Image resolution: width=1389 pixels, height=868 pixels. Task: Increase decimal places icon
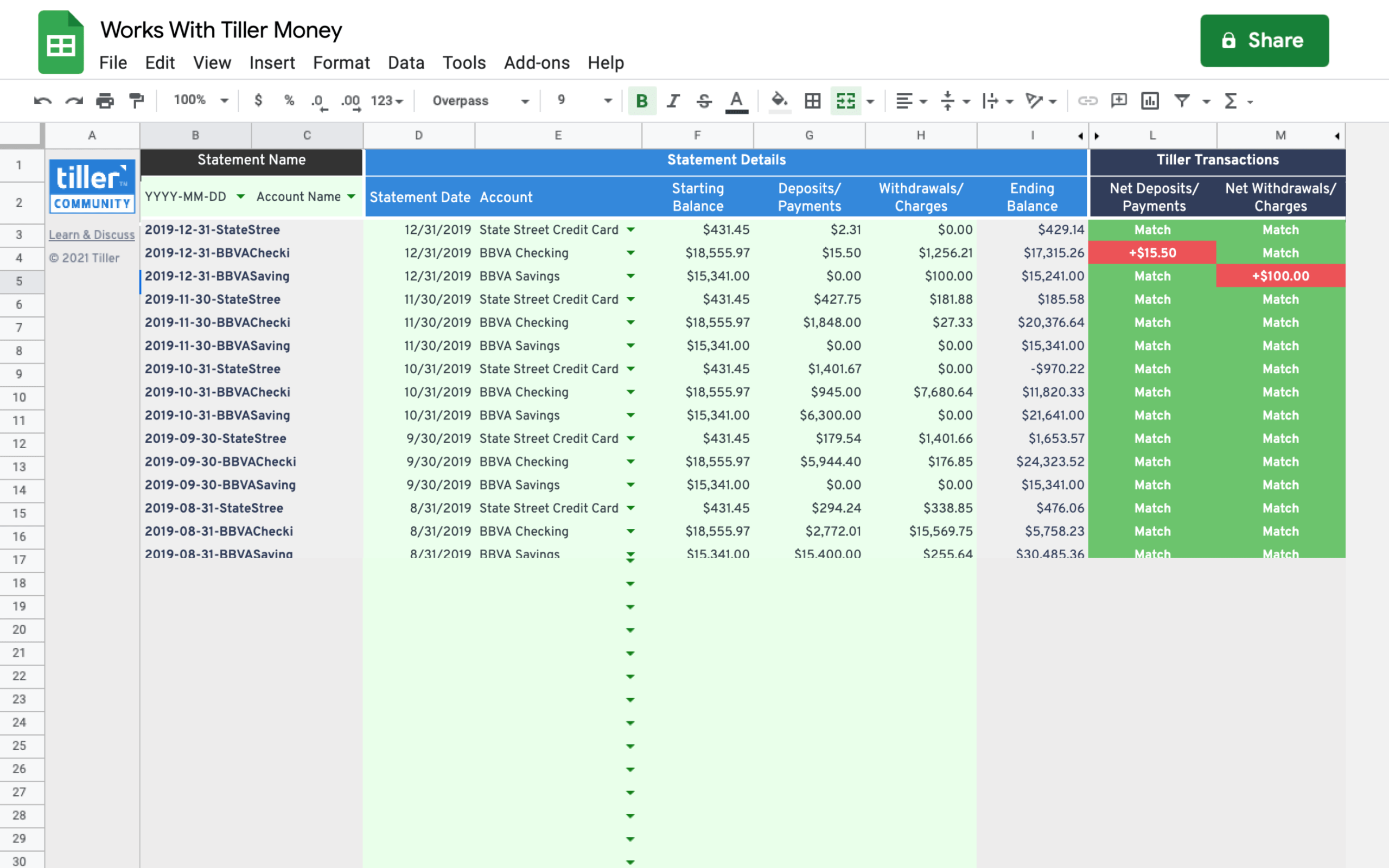coord(351,101)
